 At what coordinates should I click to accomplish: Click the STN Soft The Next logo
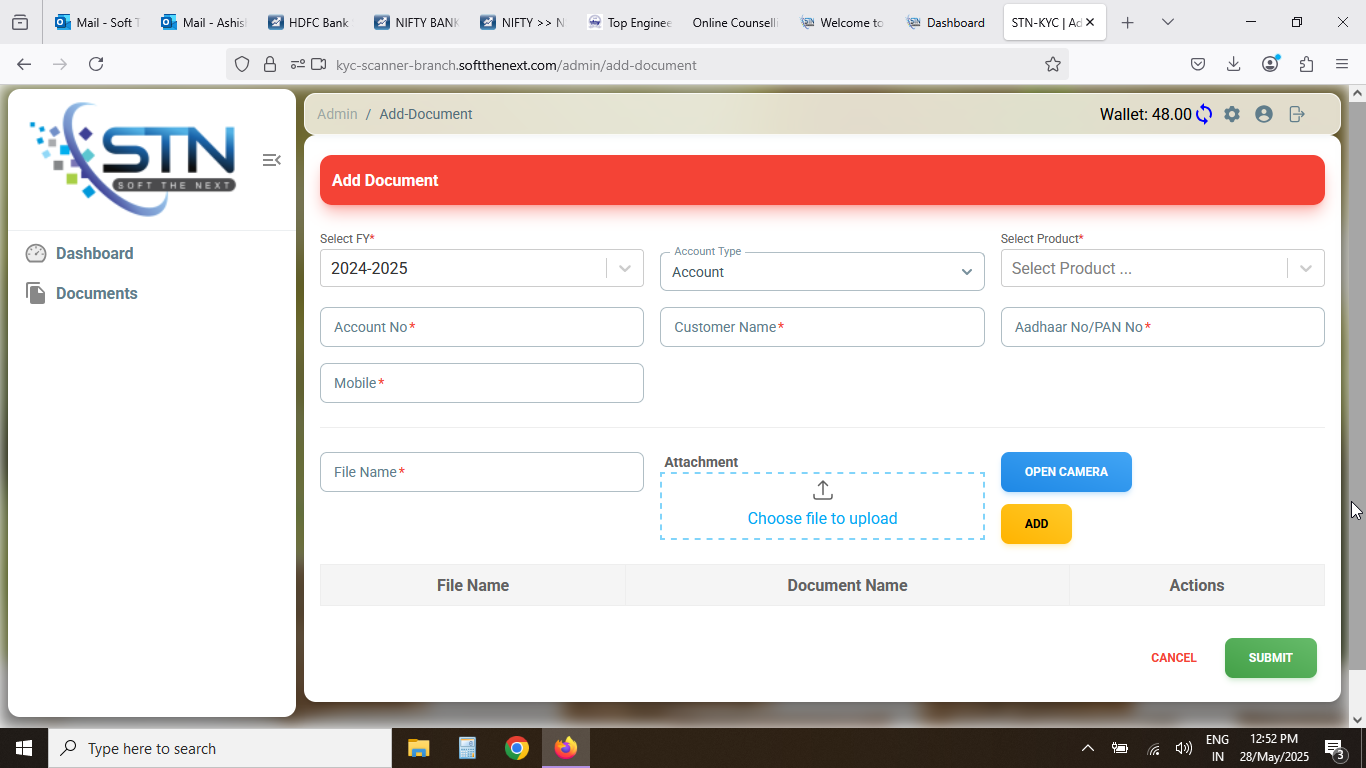click(x=133, y=158)
